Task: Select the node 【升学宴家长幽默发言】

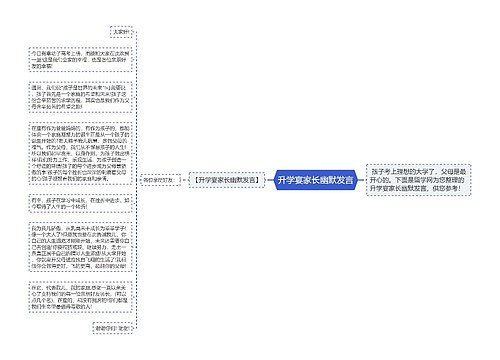Action: click(x=227, y=180)
